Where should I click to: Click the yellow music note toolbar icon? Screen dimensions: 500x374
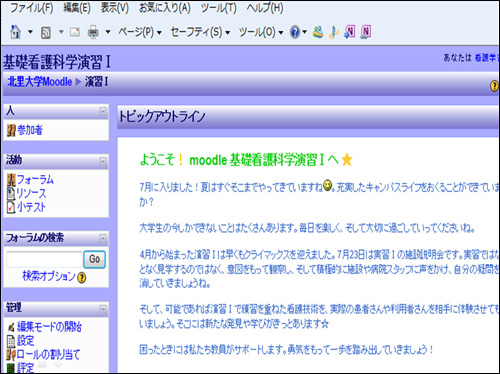[x=333, y=32]
